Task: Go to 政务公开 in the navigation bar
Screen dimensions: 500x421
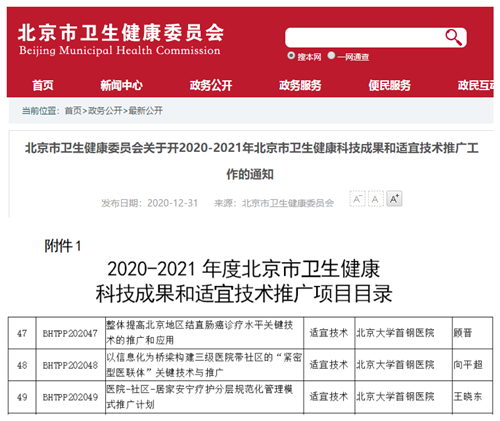Action: (x=211, y=85)
